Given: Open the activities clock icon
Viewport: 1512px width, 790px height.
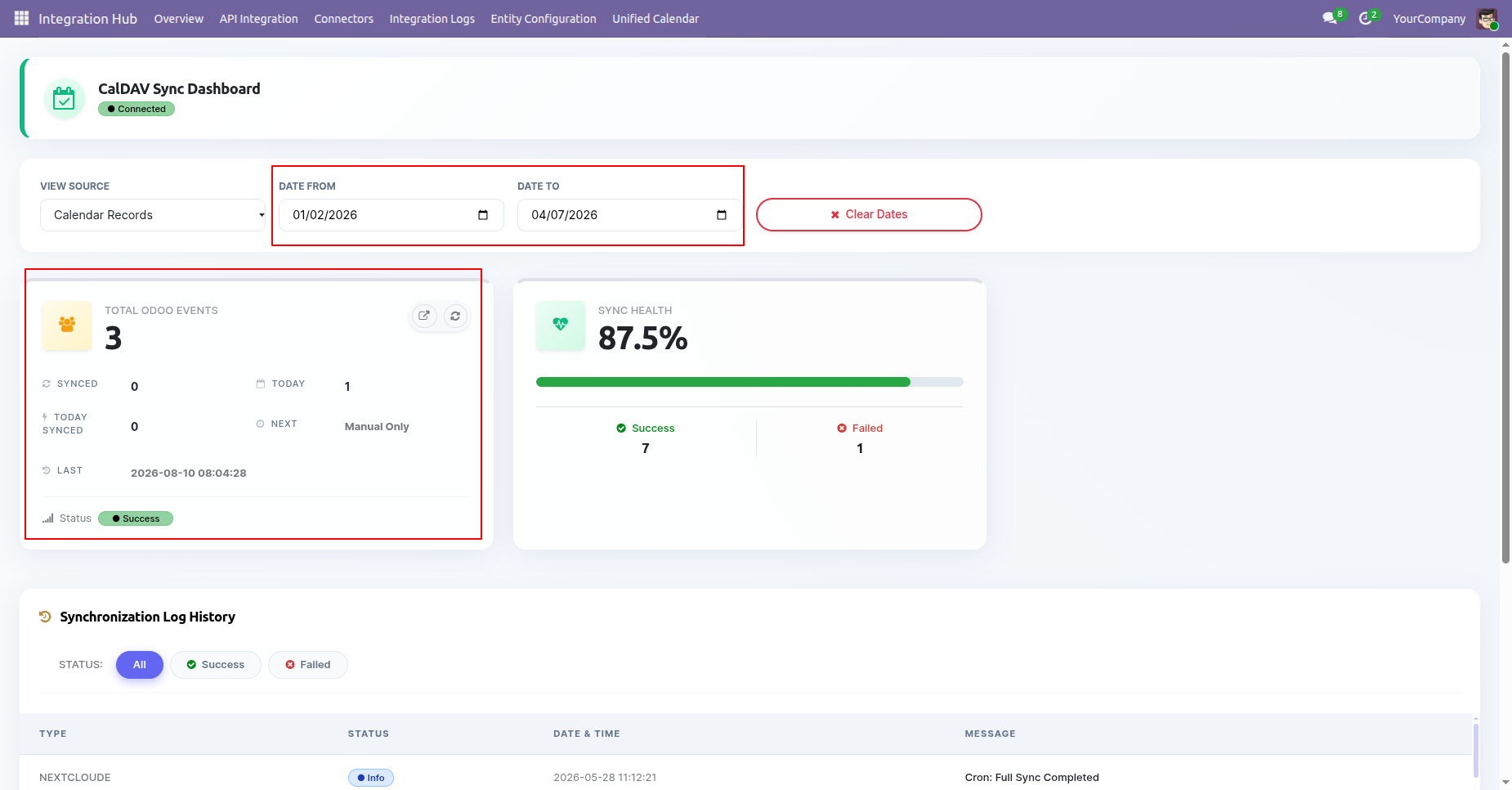Looking at the screenshot, I should [x=1365, y=18].
